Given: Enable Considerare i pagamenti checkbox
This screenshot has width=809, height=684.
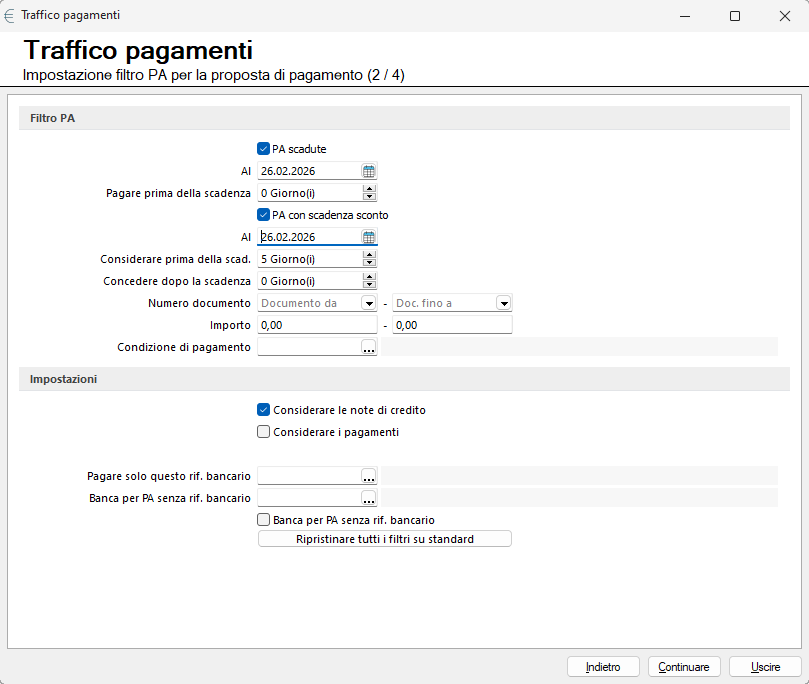Looking at the screenshot, I should click(x=264, y=432).
